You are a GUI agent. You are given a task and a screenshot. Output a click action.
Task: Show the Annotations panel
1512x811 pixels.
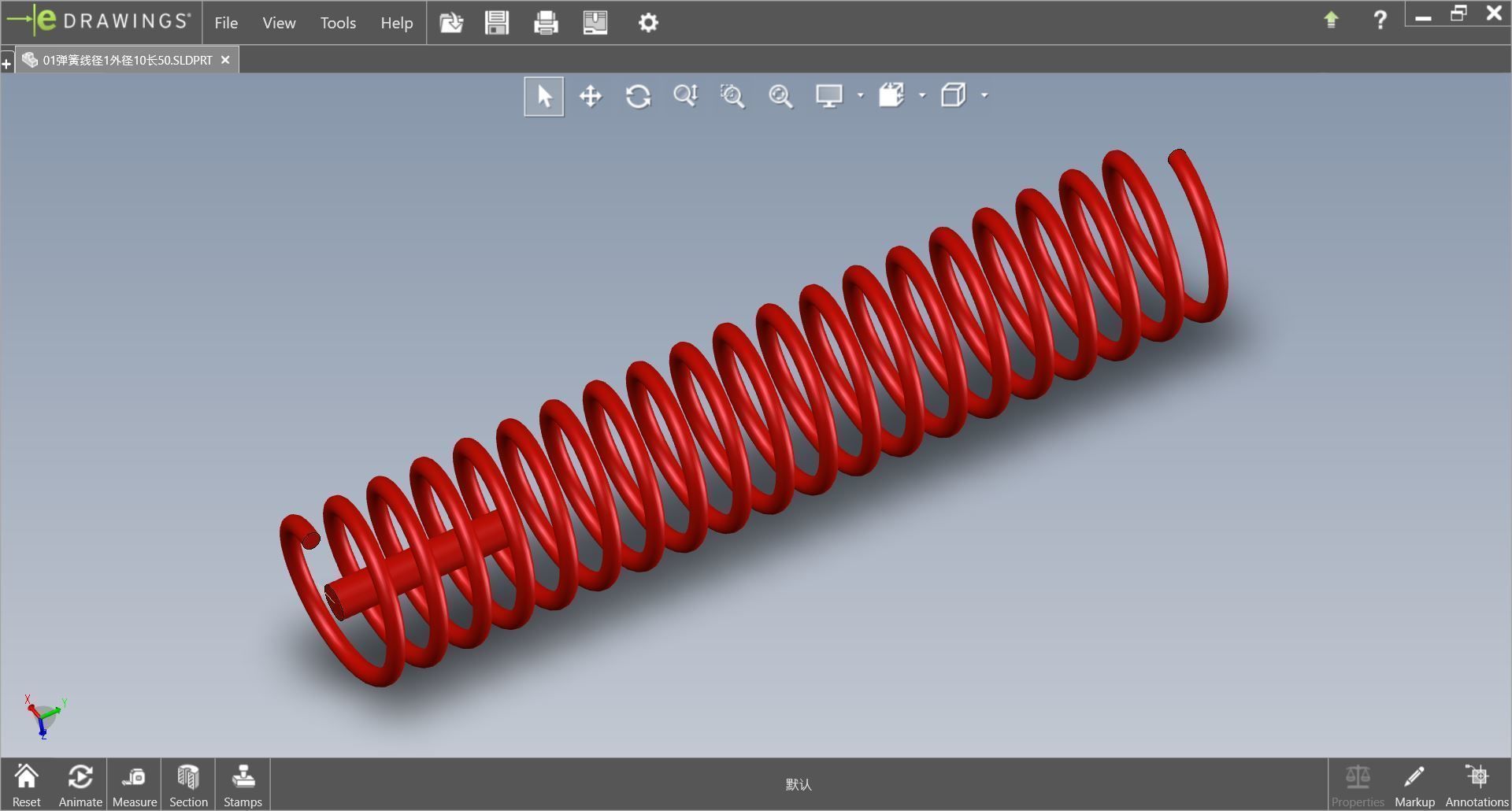(x=1477, y=785)
